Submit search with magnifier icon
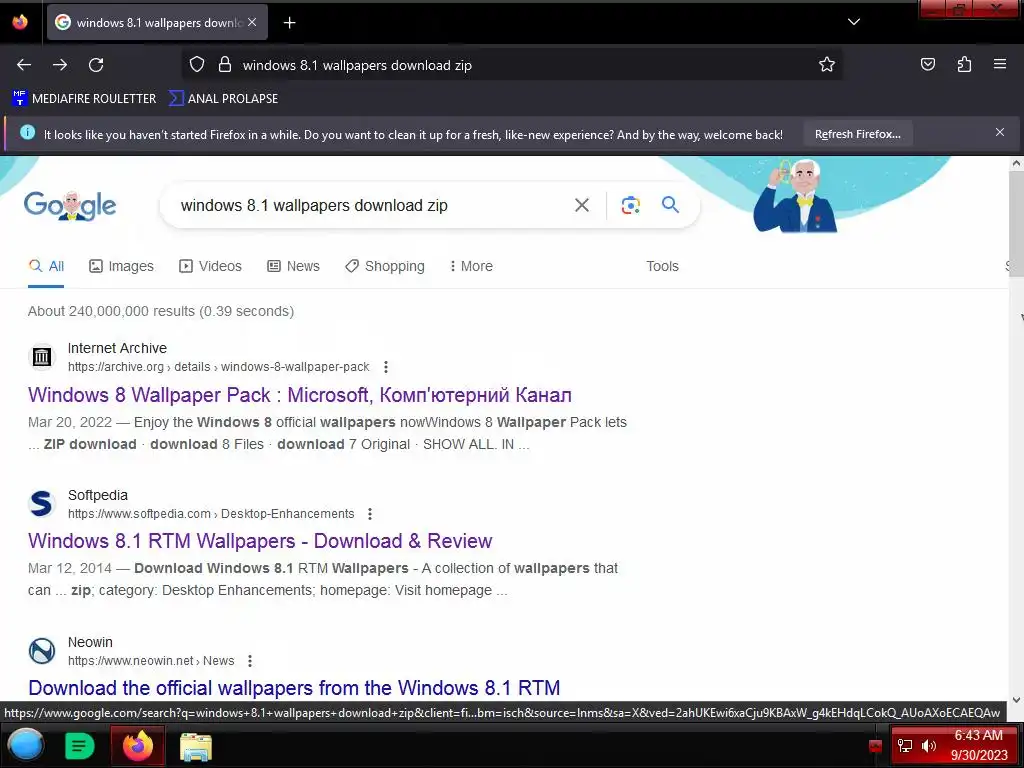 tap(670, 204)
